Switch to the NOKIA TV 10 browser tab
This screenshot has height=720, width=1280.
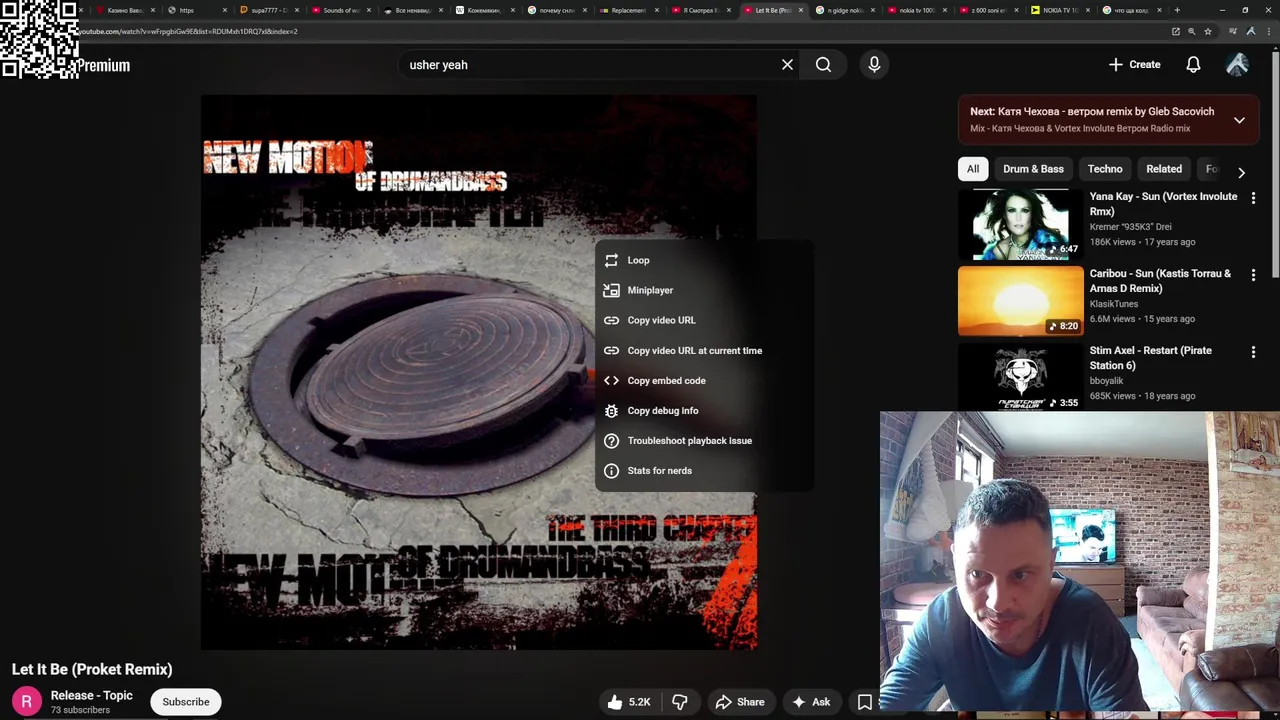click(x=1058, y=10)
